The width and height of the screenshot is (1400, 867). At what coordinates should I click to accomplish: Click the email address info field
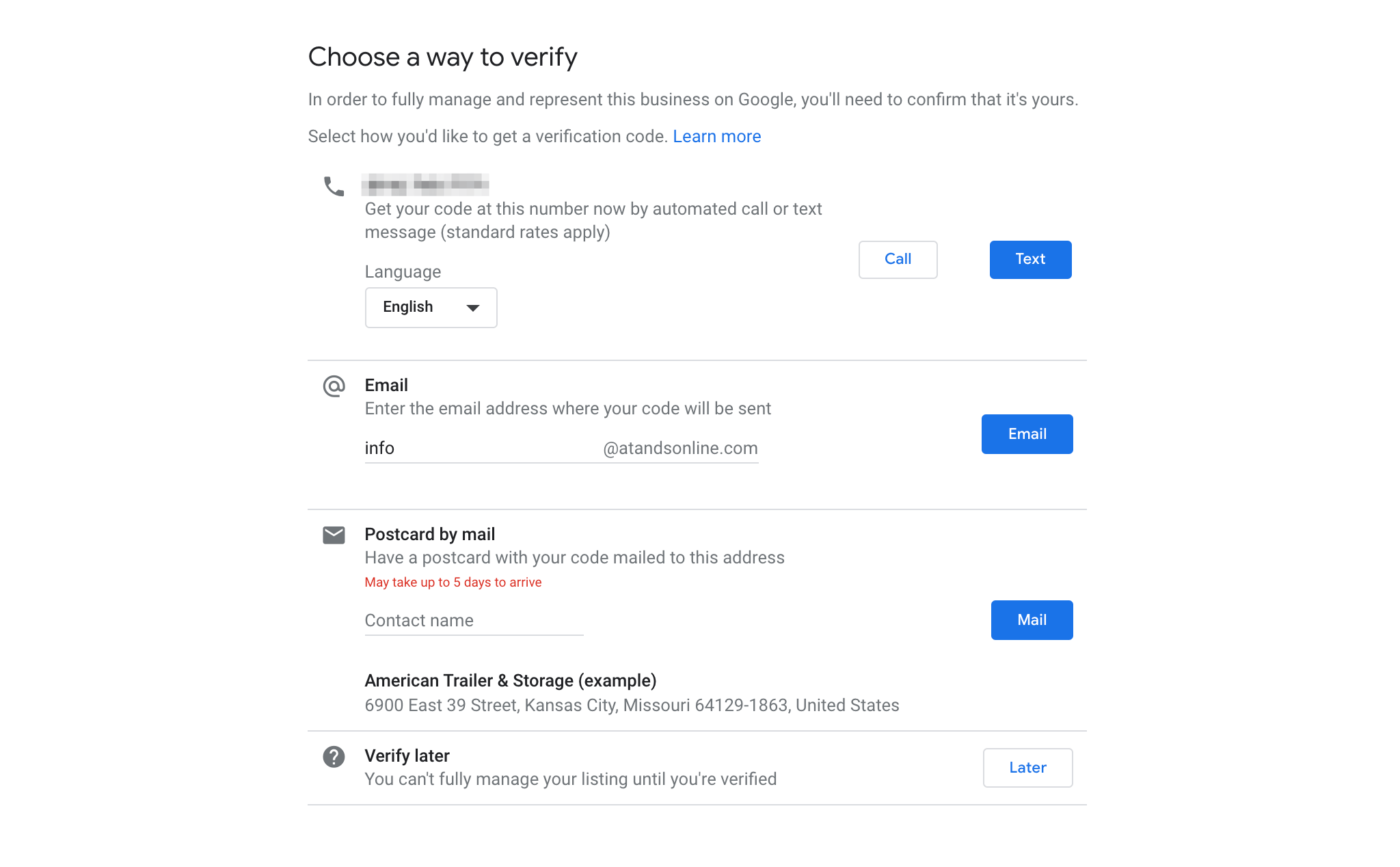click(x=479, y=449)
